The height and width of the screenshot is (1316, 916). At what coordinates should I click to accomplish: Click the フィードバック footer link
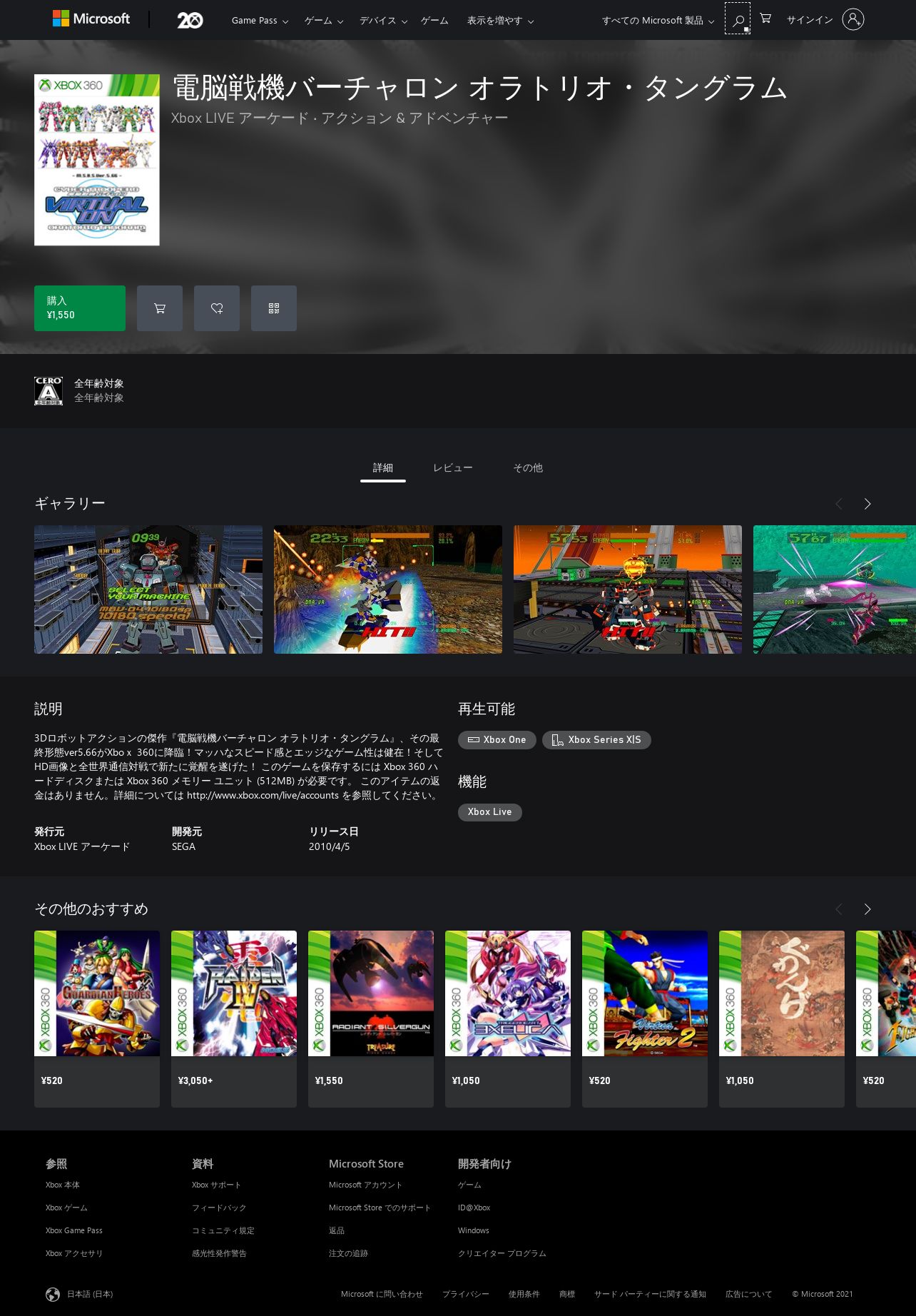click(219, 1208)
